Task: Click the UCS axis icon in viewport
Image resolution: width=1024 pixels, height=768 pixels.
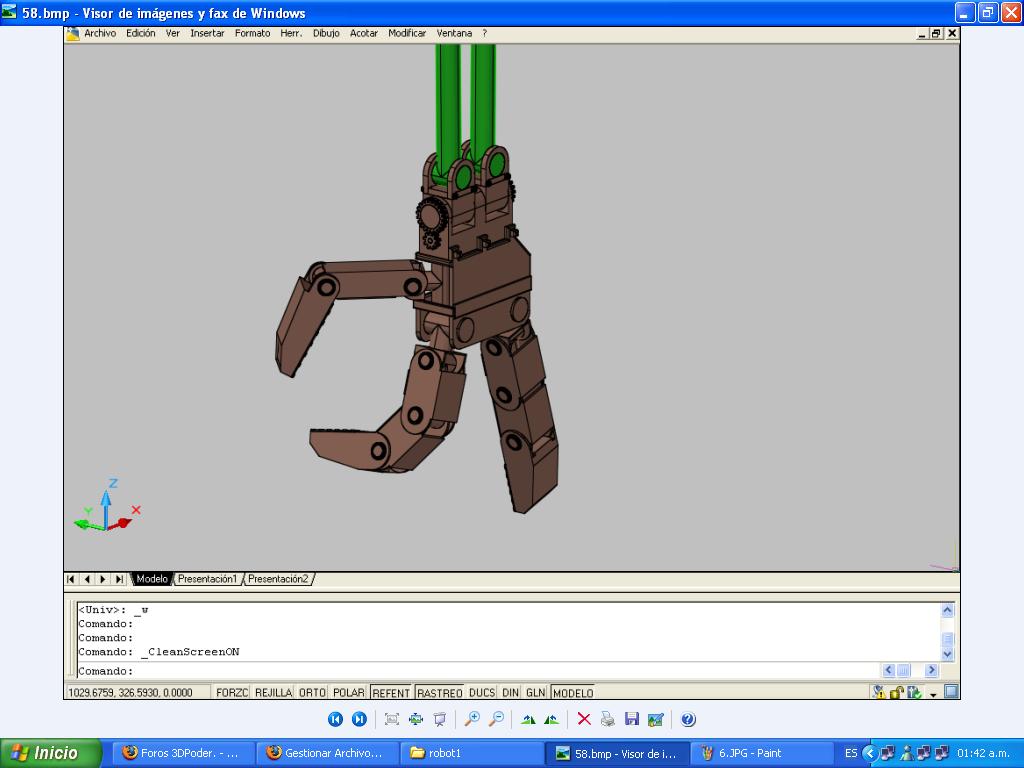Action: (x=107, y=507)
